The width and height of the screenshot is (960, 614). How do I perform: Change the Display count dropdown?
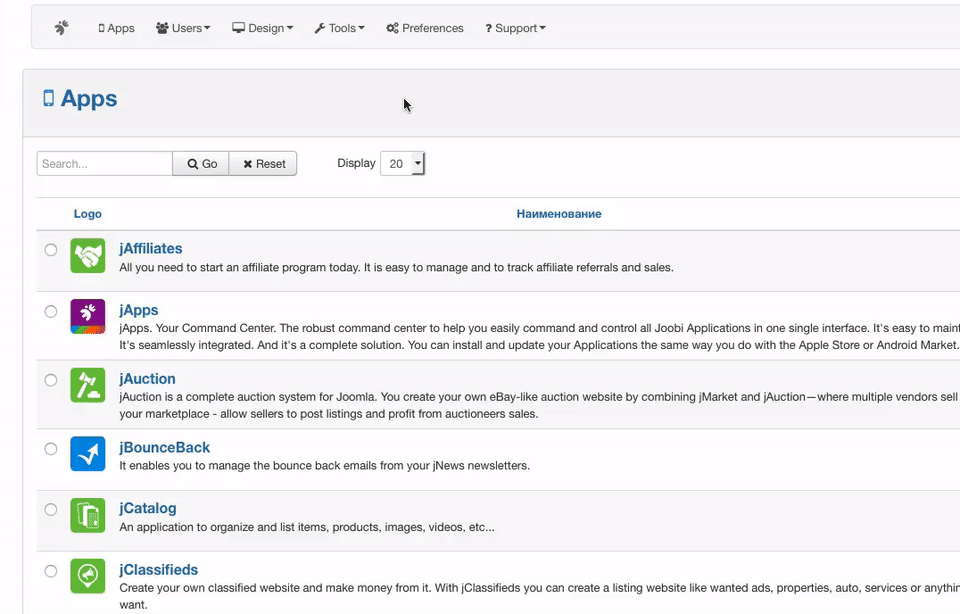tap(402, 163)
